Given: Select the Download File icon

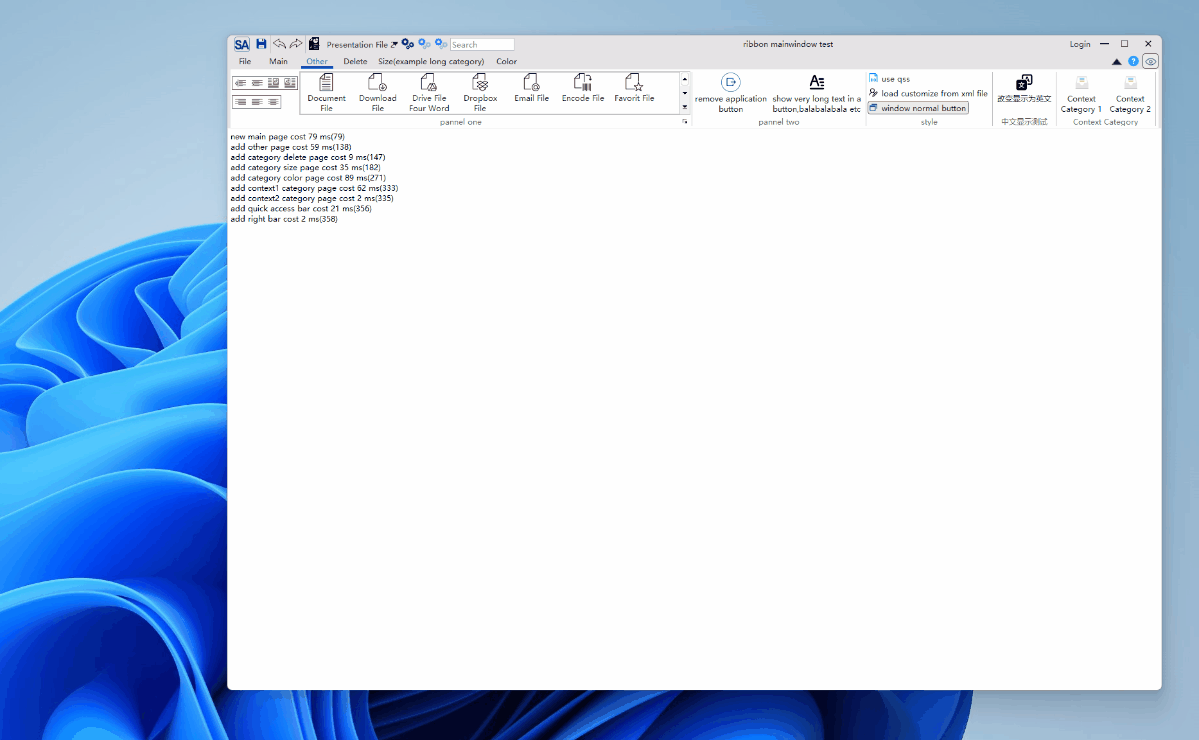Looking at the screenshot, I should point(377,90).
